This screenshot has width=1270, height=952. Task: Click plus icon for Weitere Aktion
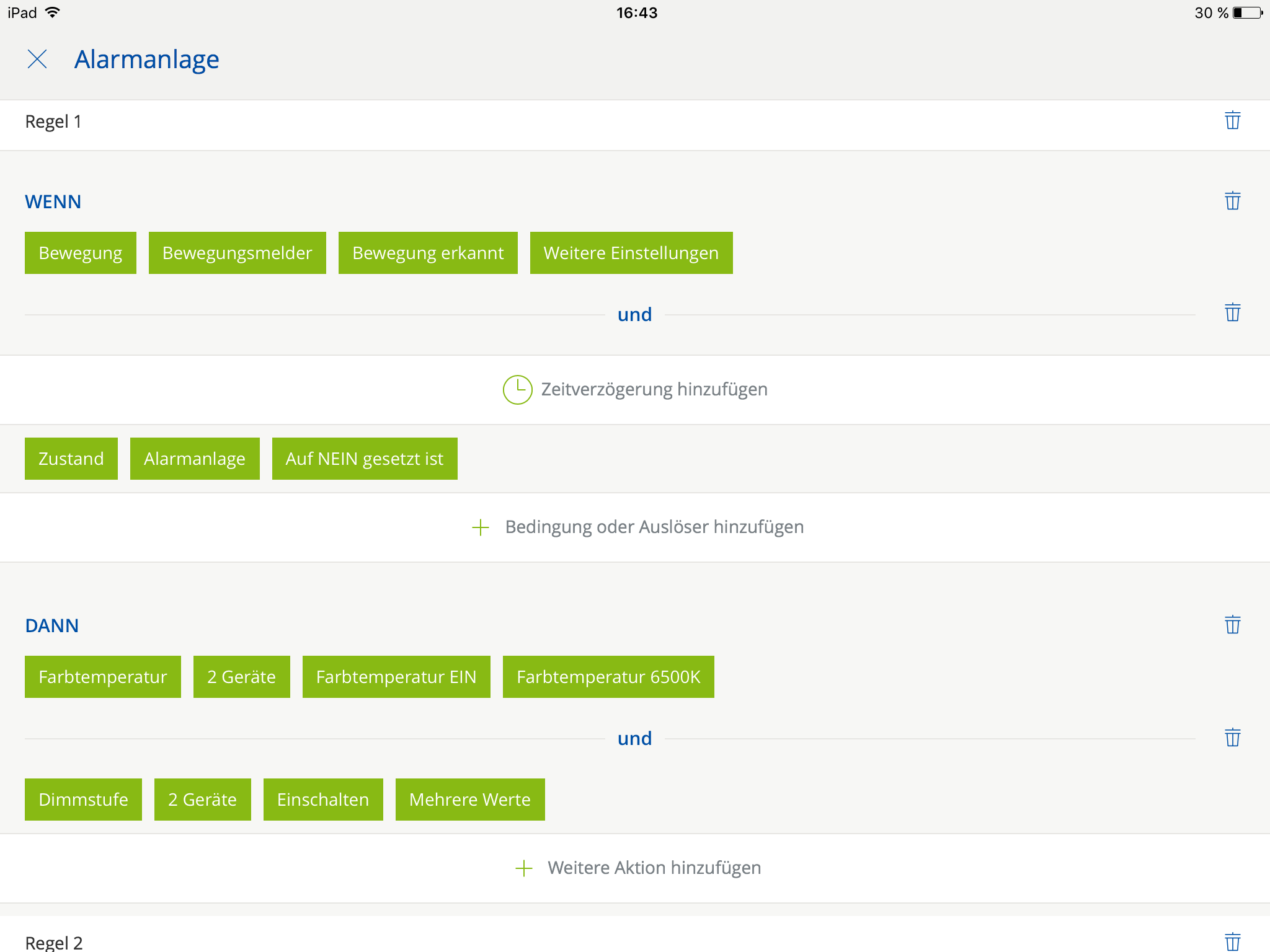tap(524, 868)
